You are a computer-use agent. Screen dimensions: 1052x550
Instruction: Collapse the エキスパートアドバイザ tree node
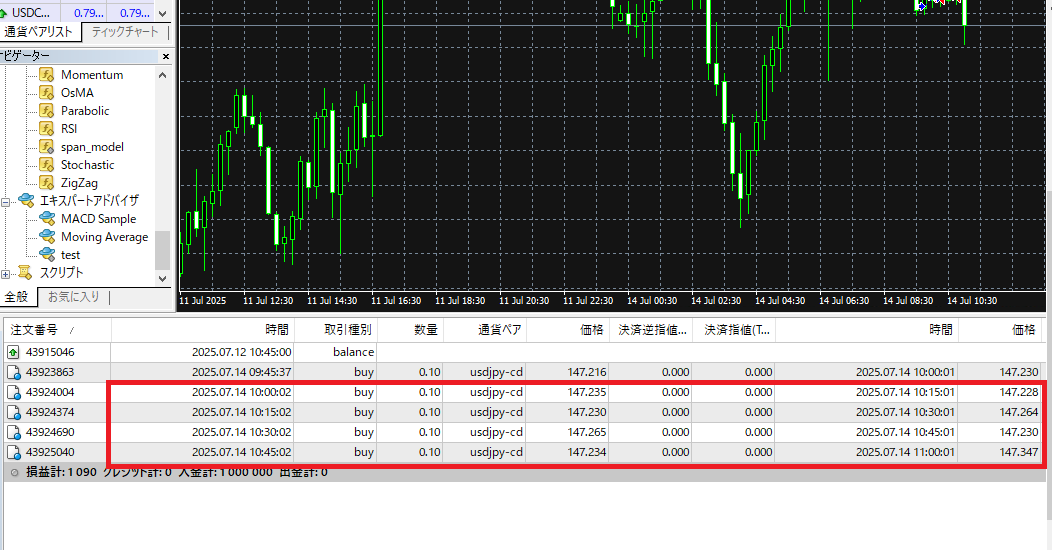coord(6,201)
